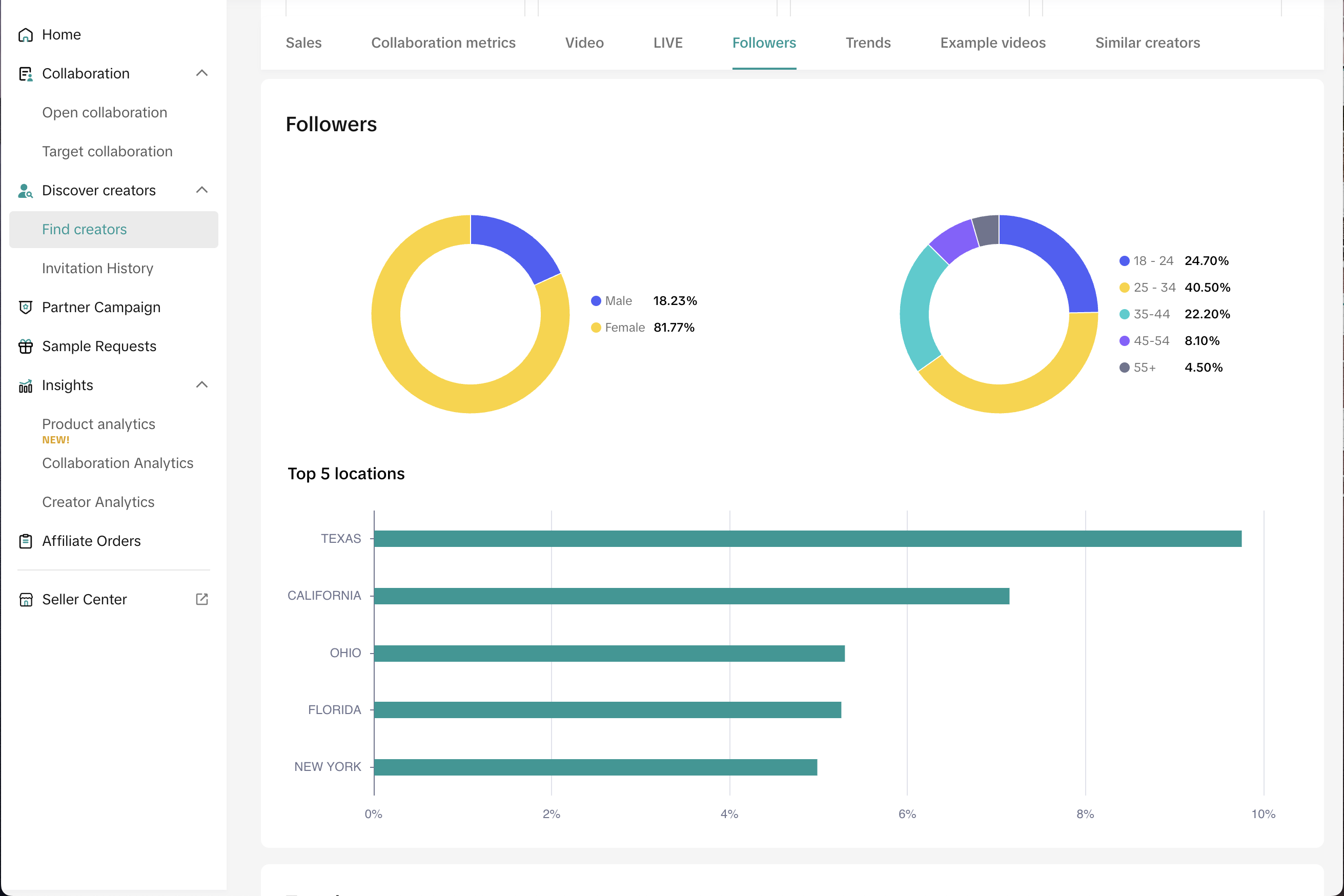
Task: Click the Sample Requests gift icon
Action: [25, 347]
